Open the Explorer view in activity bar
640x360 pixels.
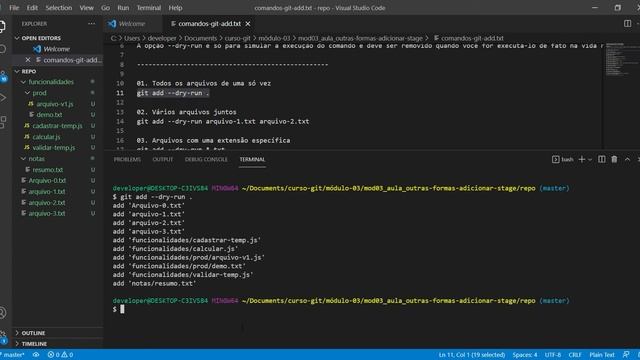(2, 27)
